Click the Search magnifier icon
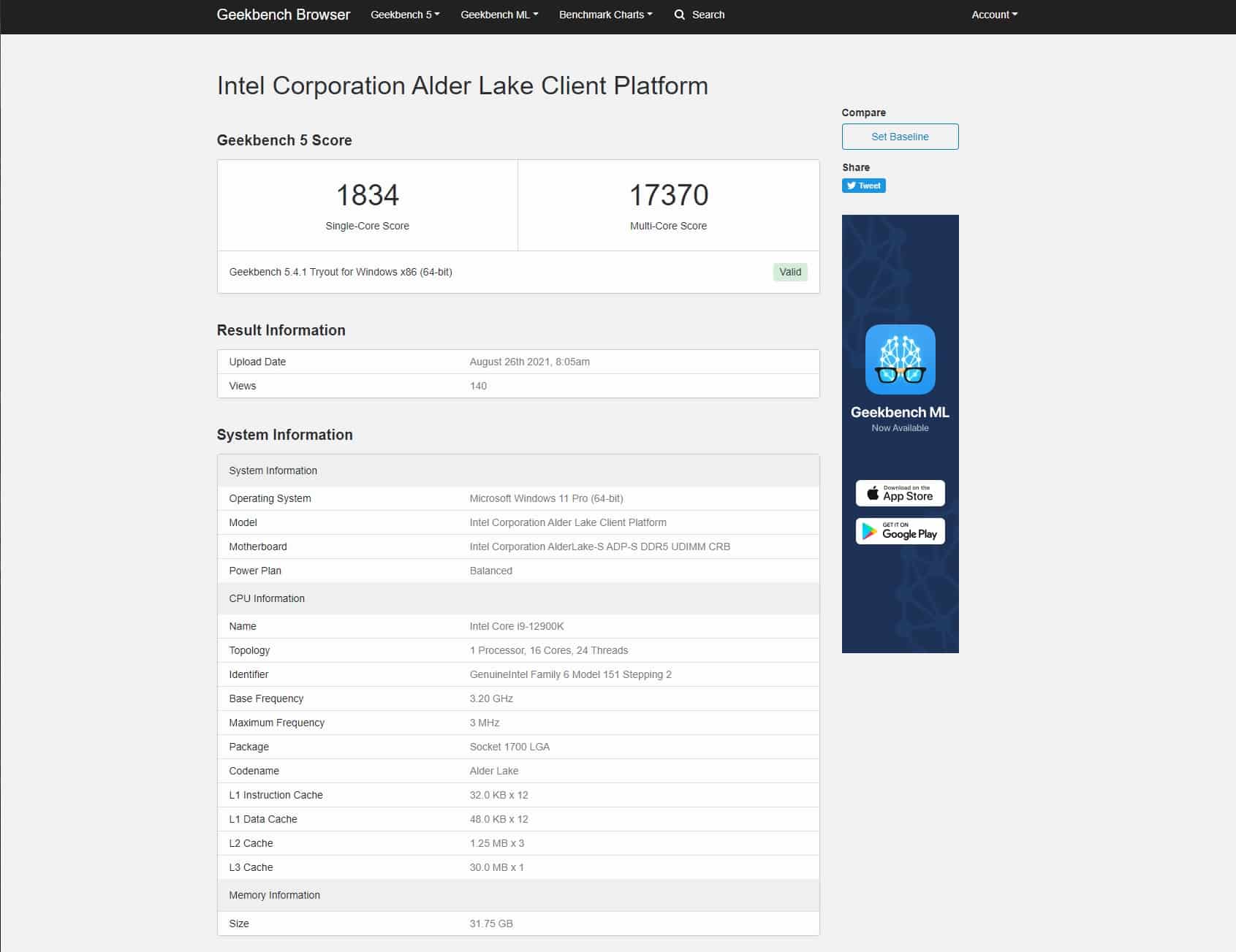Image resolution: width=1236 pixels, height=952 pixels. point(680,15)
